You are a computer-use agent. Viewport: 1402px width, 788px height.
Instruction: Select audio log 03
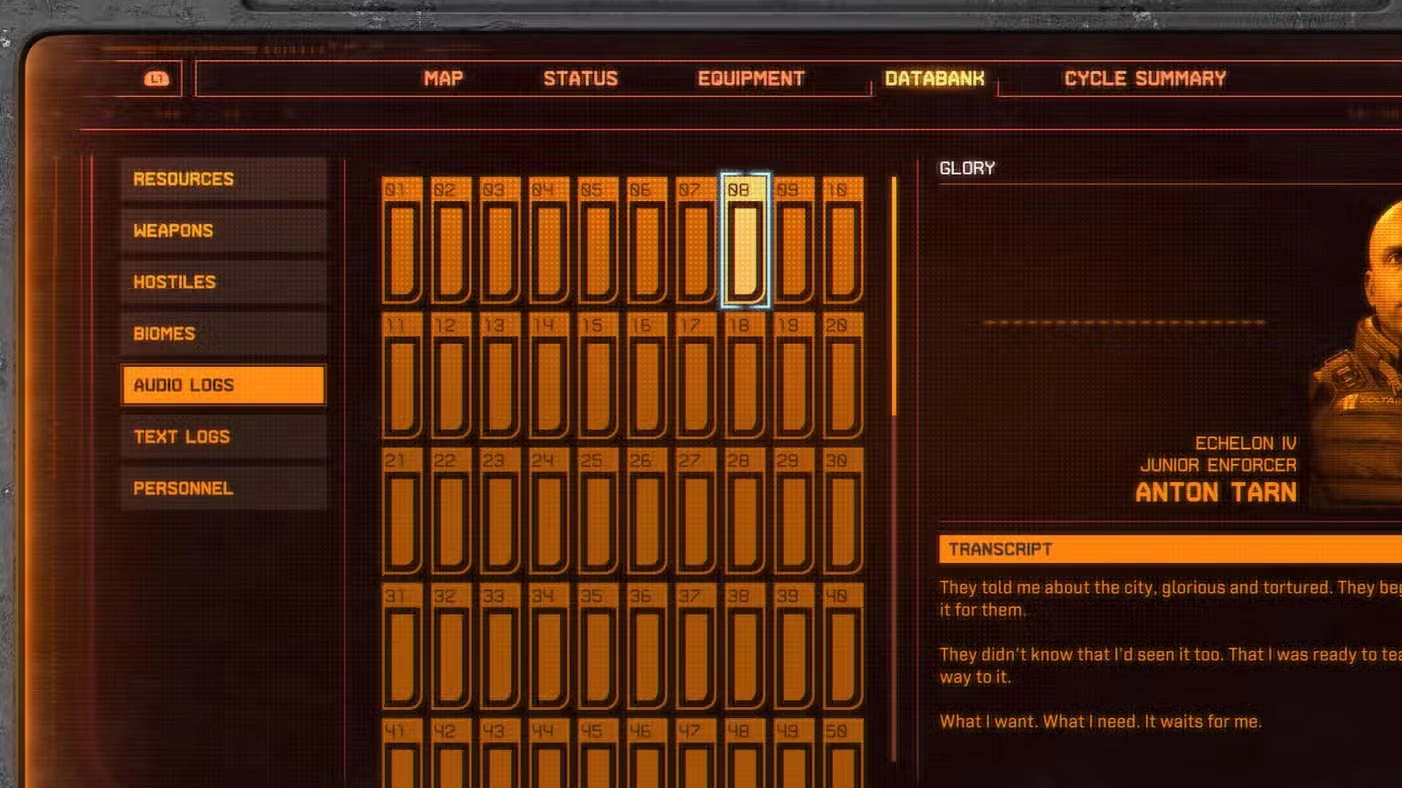tap(500, 240)
